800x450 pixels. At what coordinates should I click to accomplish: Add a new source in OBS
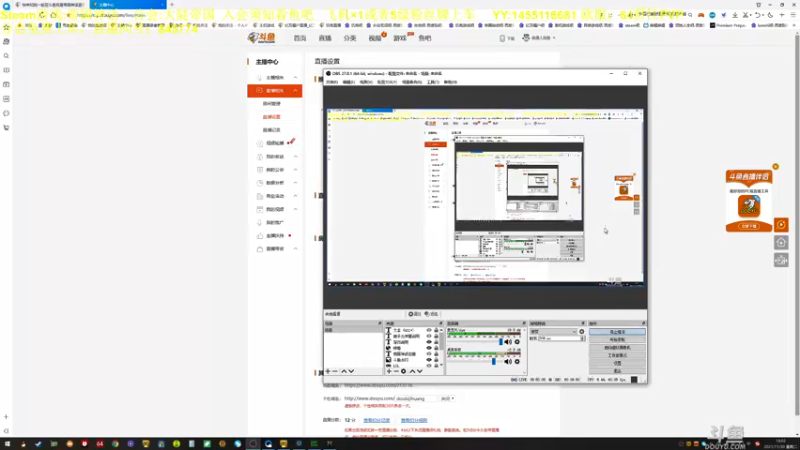point(389,371)
